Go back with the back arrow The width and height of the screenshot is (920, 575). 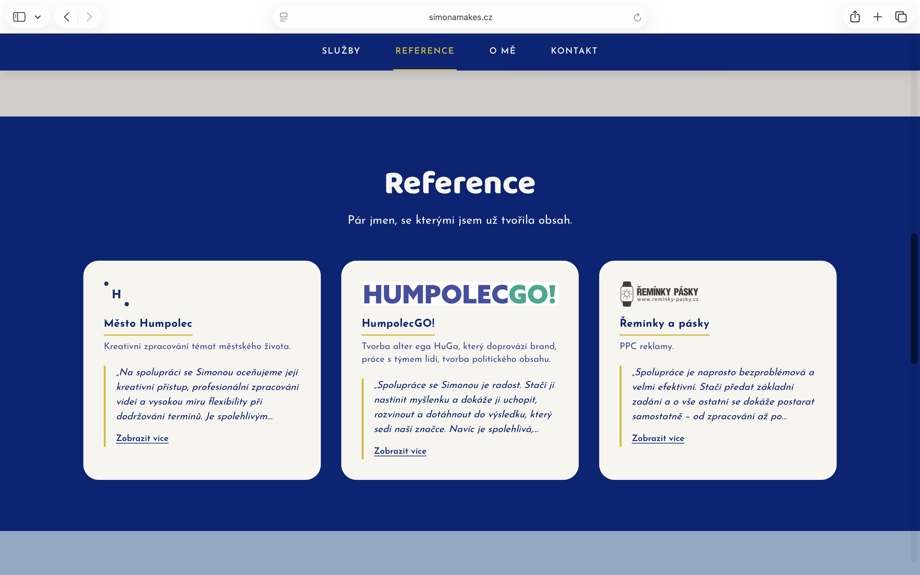pyautogui.click(x=66, y=17)
